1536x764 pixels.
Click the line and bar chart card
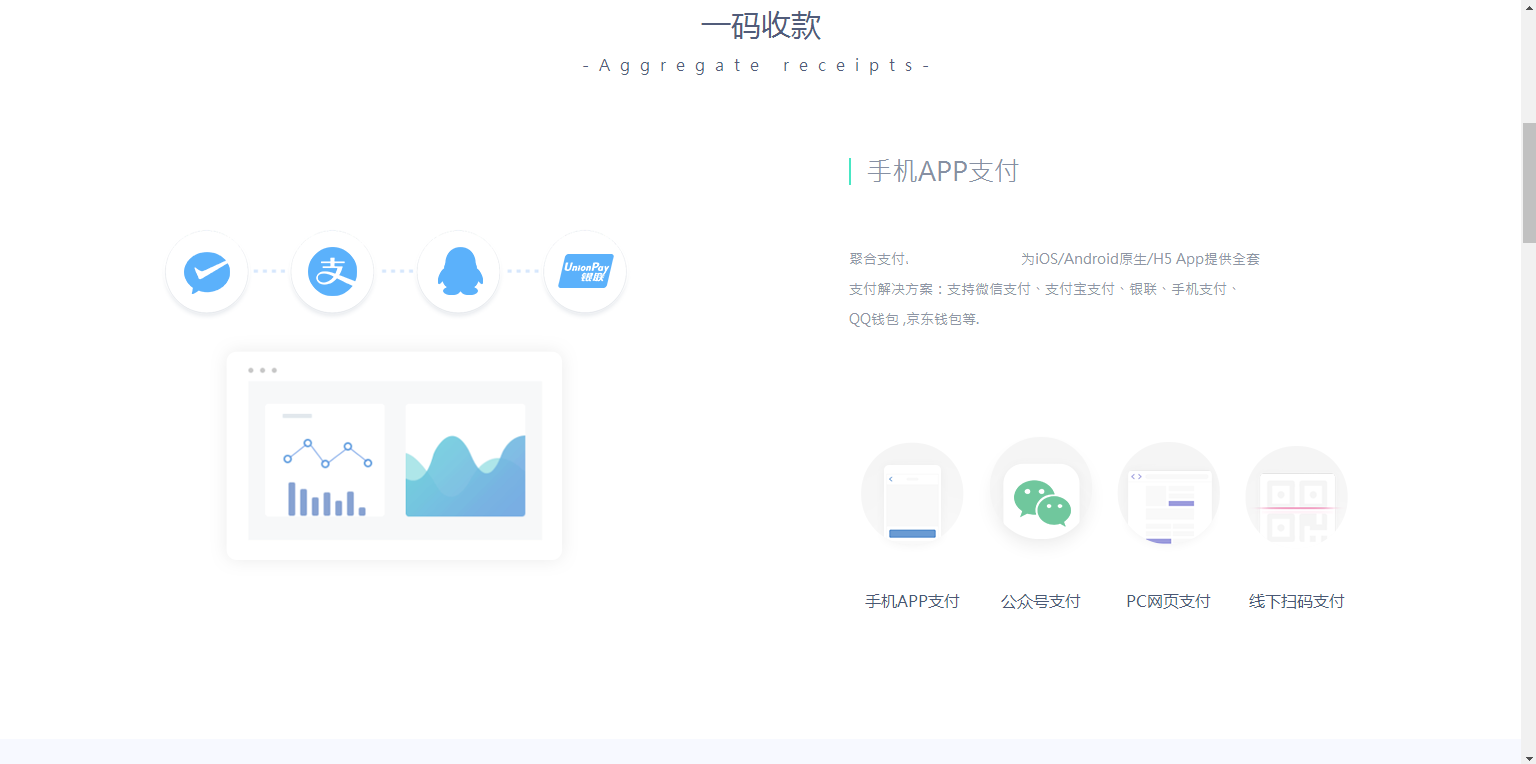click(325, 460)
